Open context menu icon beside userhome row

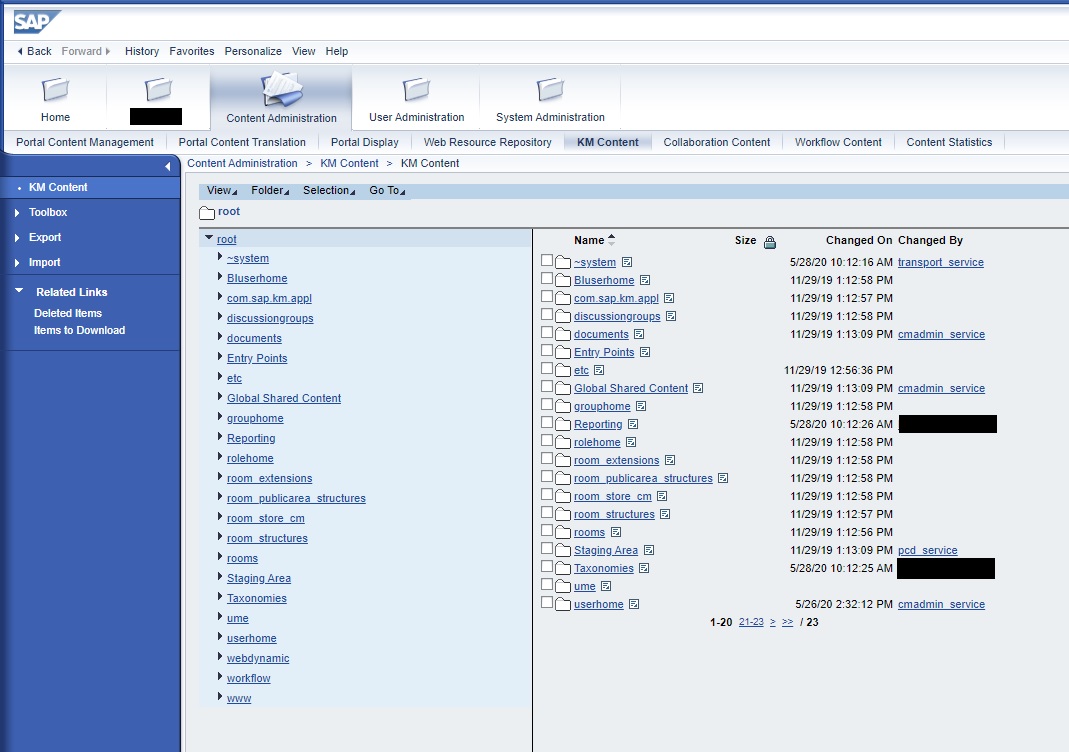tap(634, 604)
